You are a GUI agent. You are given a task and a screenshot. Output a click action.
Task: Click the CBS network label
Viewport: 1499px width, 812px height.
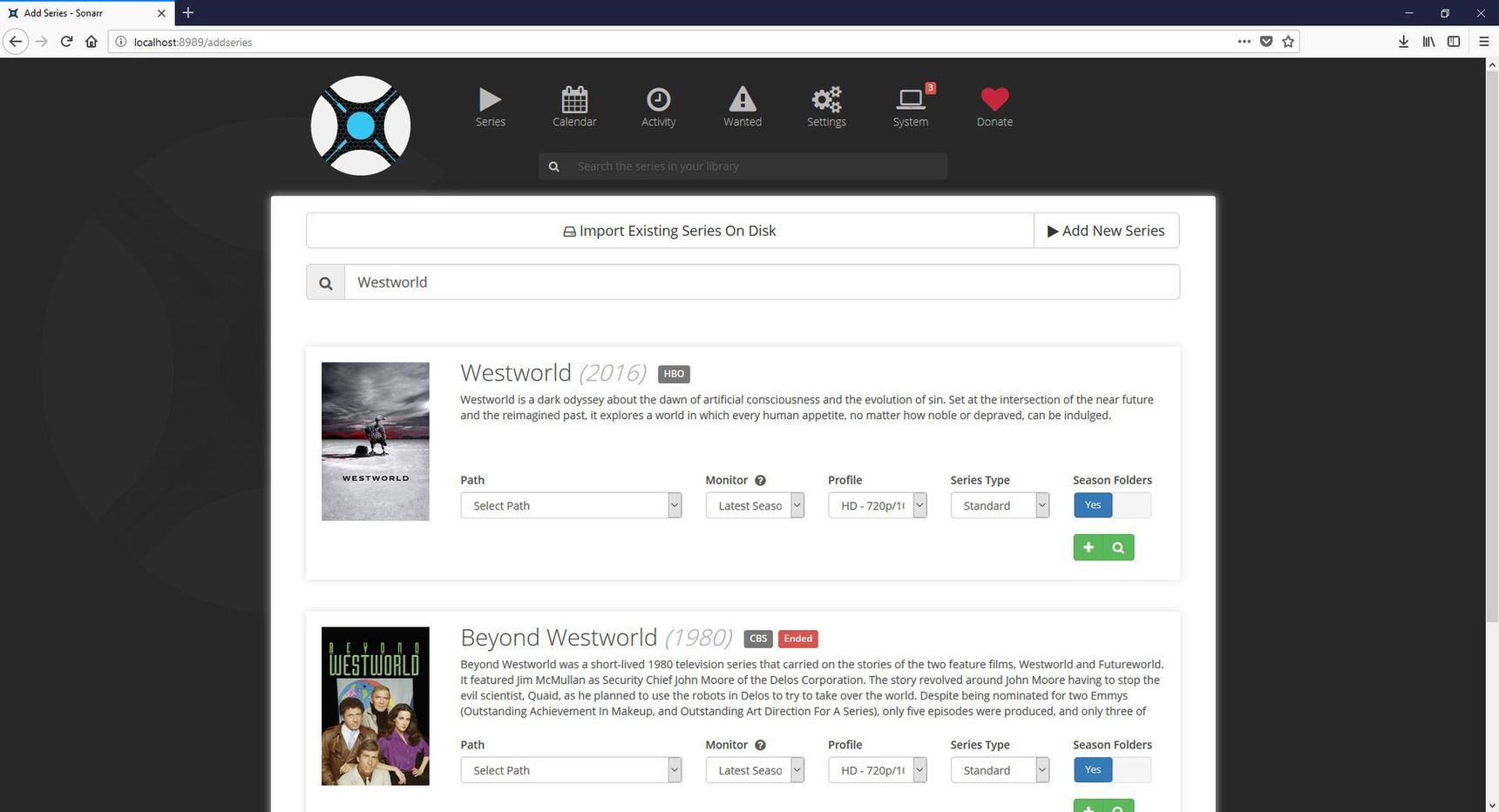(758, 639)
